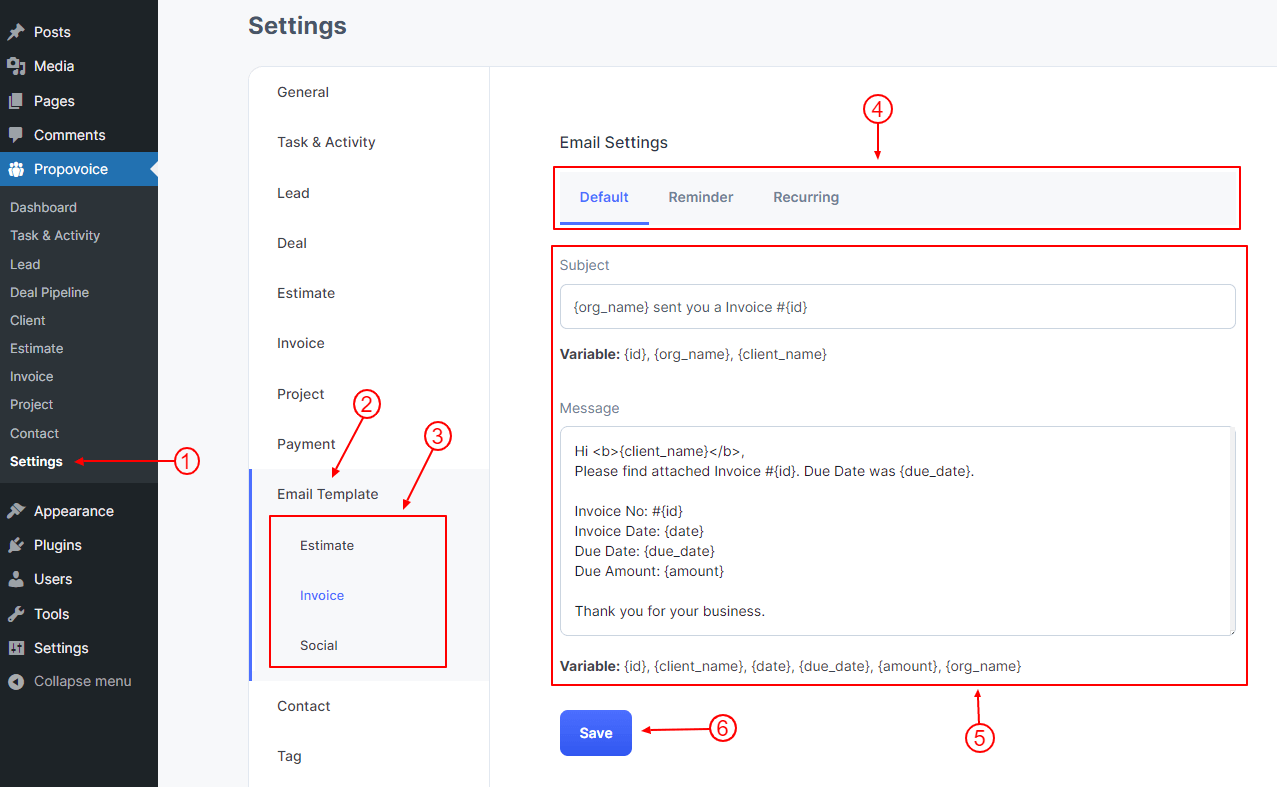The image size is (1277, 787).
Task: Open the Media library icon
Action: tap(16, 66)
